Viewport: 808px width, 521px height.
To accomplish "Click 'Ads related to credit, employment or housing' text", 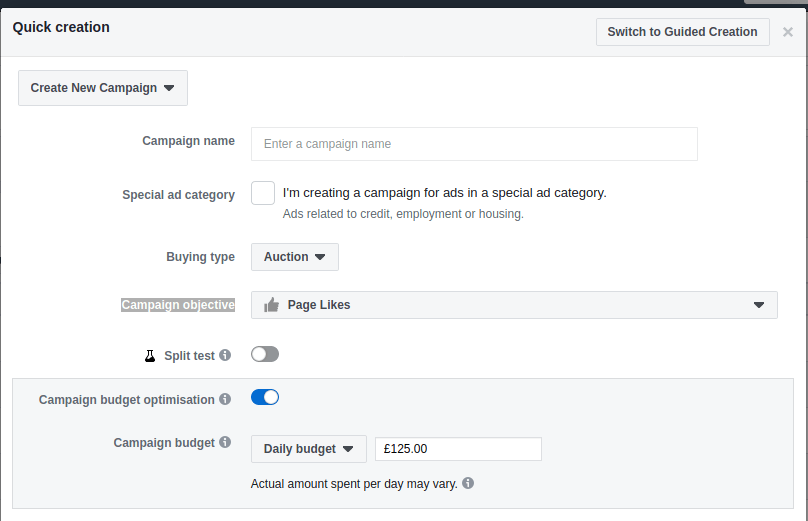I will 403,214.
